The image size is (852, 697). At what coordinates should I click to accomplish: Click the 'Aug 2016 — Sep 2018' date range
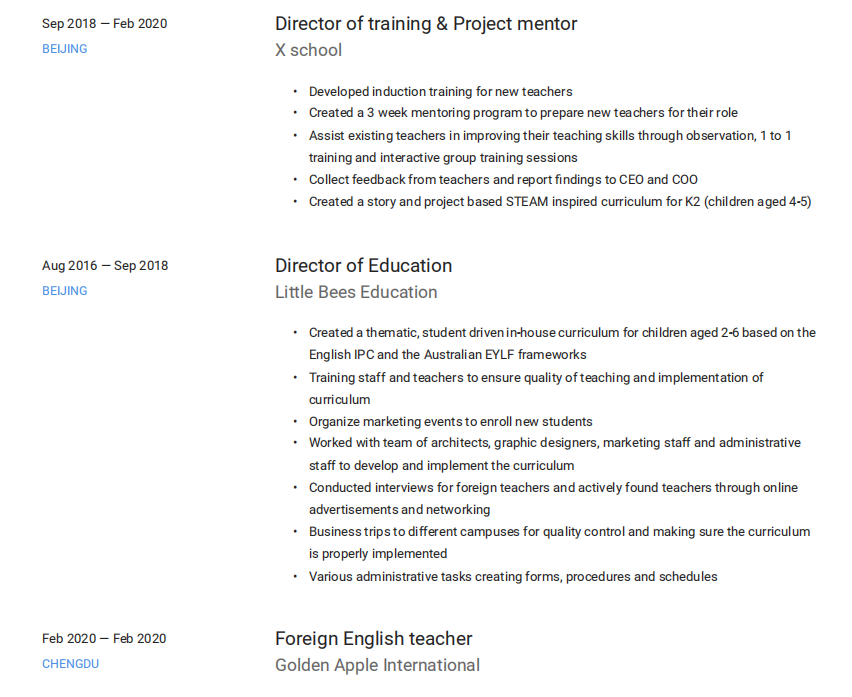click(105, 266)
